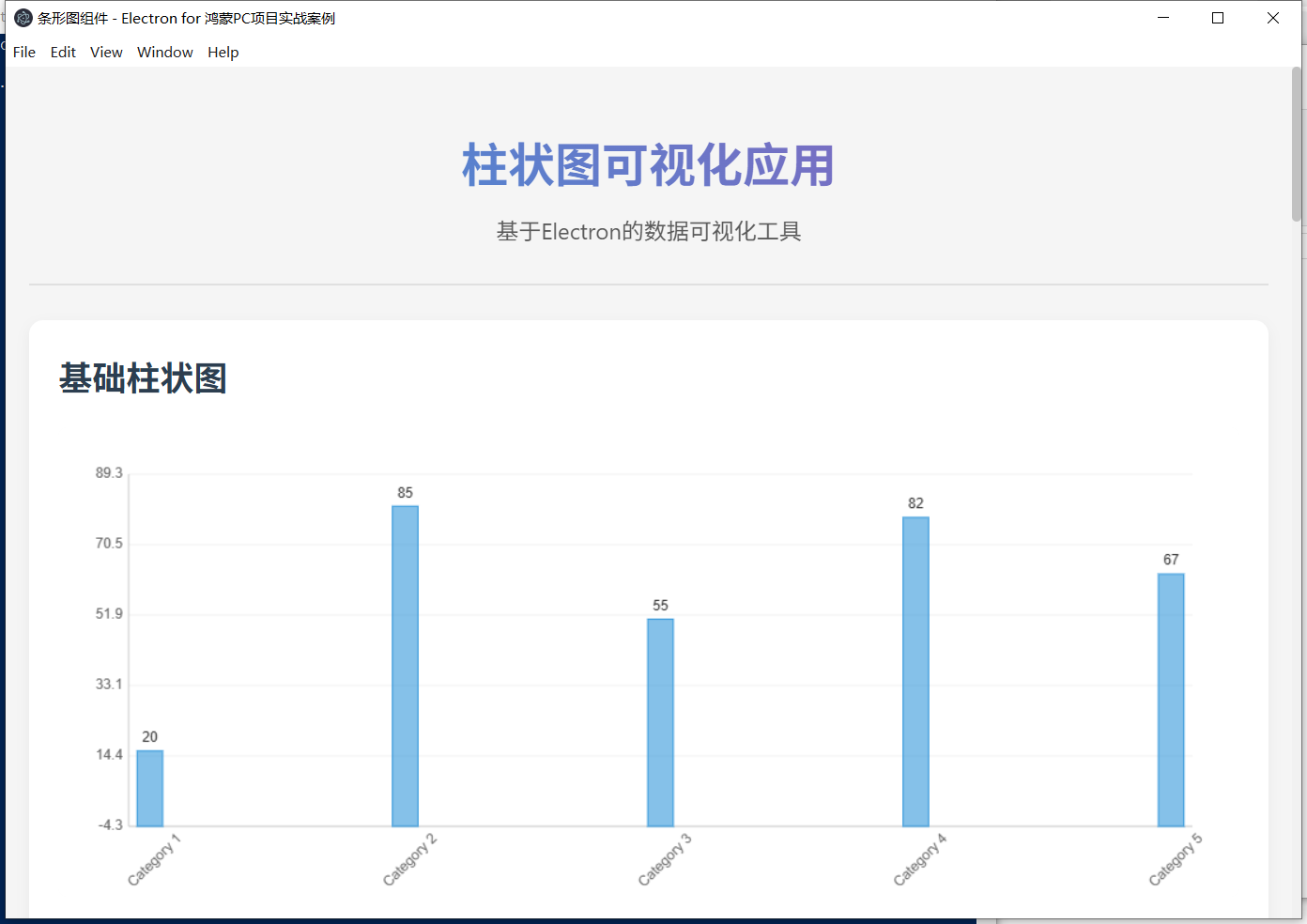Select the Category 5 bar valued 67
The height and width of the screenshot is (924, 1307).
pyautogui.click(x=1172, y=700)
